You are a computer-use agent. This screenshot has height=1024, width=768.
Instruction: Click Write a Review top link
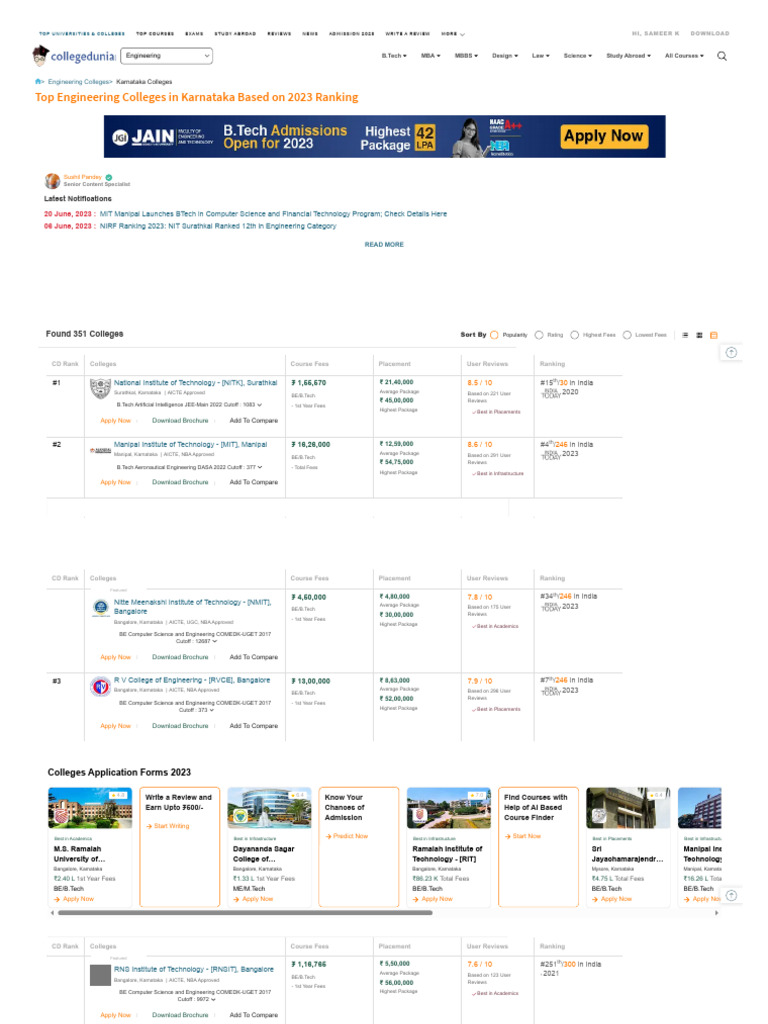[408, 33]
